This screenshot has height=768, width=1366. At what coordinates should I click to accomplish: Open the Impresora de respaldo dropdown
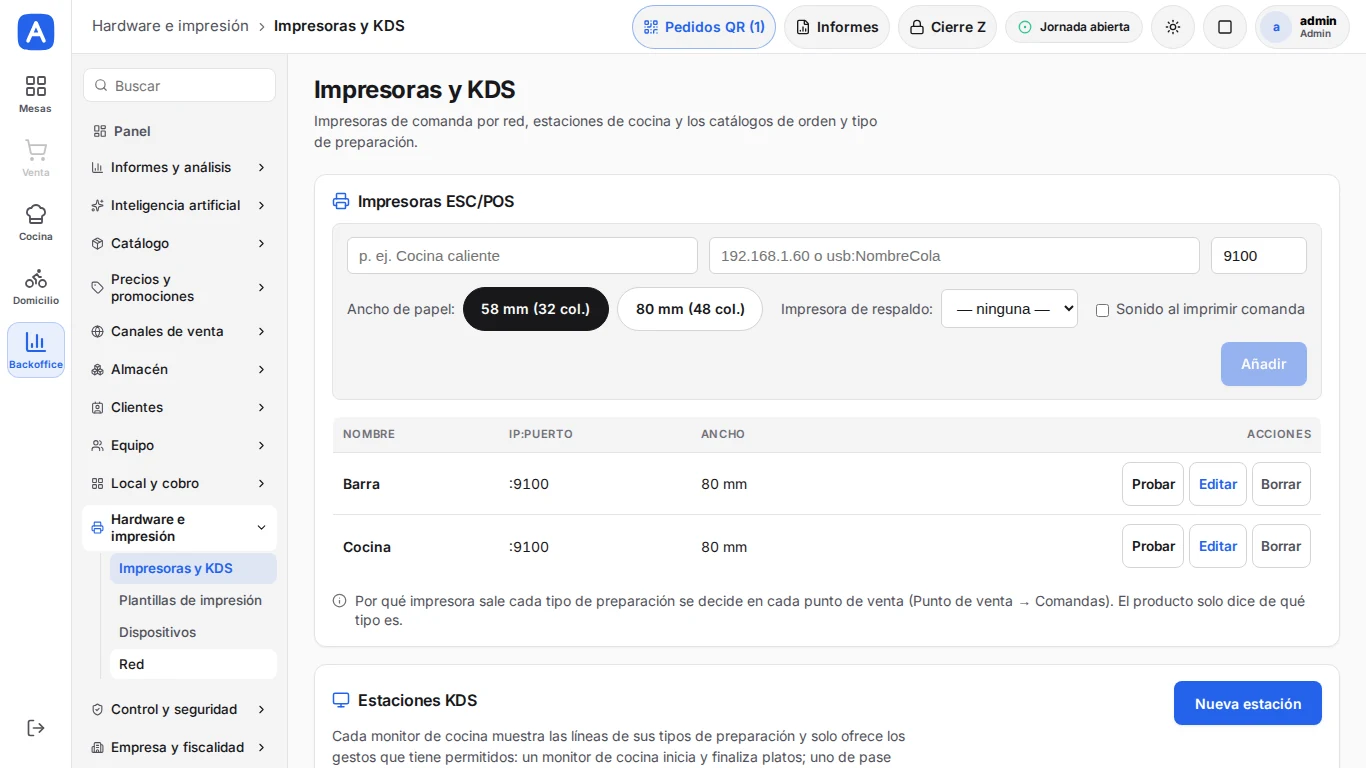pos(1009,309)
